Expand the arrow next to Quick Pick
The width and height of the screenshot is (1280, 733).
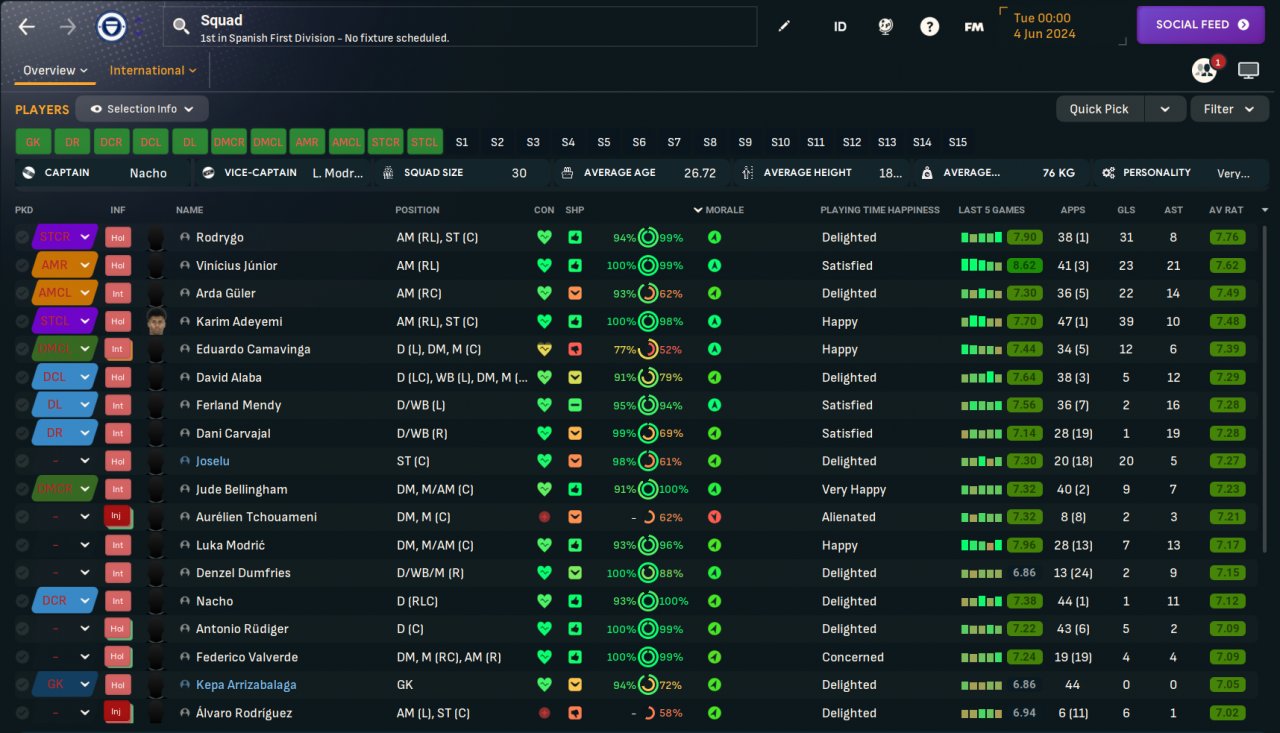pos(1165,109)
